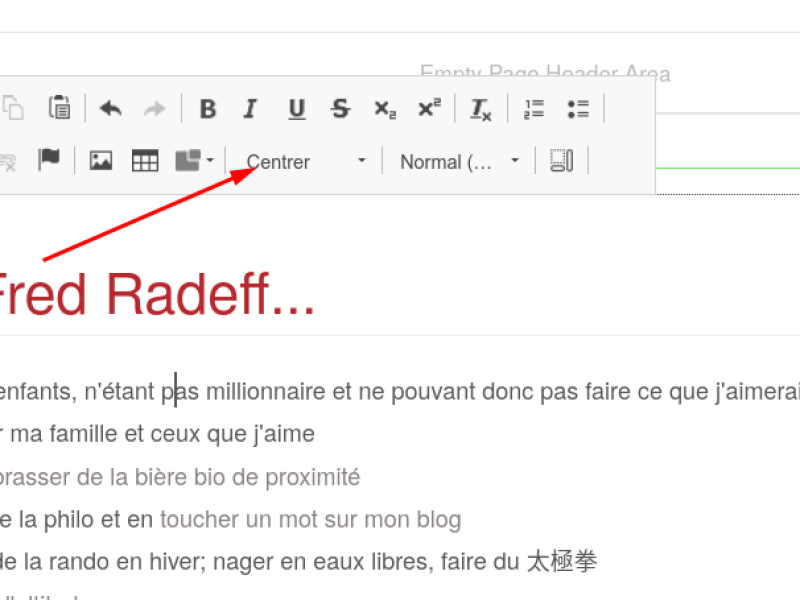
Task: Toggle Strikethrough formatting
Action: [x=340, y=109]
